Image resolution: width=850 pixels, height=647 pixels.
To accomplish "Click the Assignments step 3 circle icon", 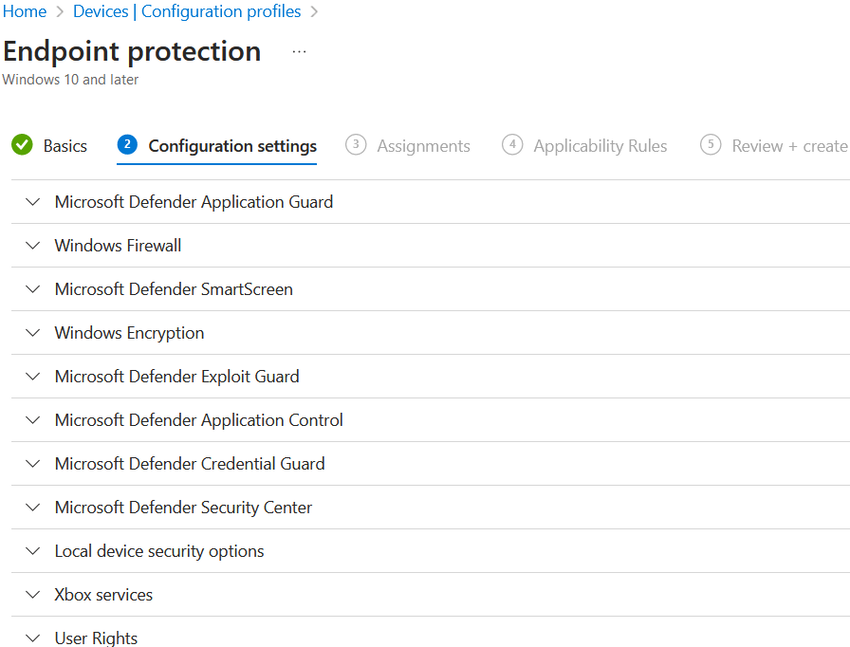I will (x=356, y=145).
